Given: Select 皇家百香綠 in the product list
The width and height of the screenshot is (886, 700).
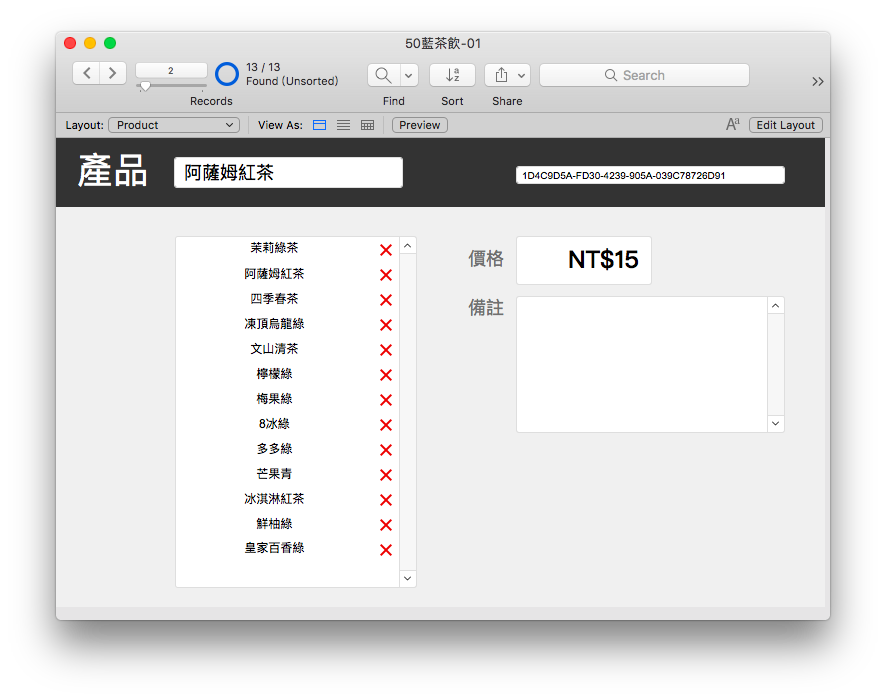Looking at the screenshot, I should coord(274,548).
